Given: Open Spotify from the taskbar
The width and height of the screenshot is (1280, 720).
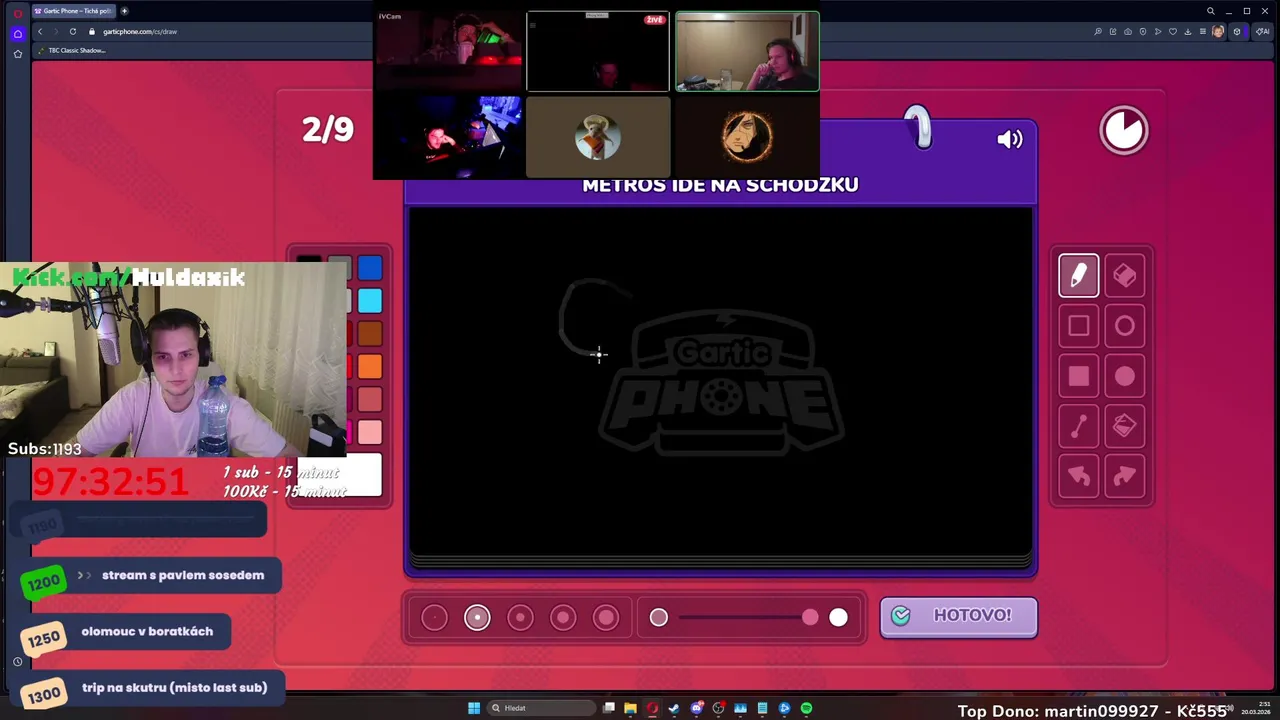Looking at the screenshot, I should pyautogui.click(x=806, y=708).
